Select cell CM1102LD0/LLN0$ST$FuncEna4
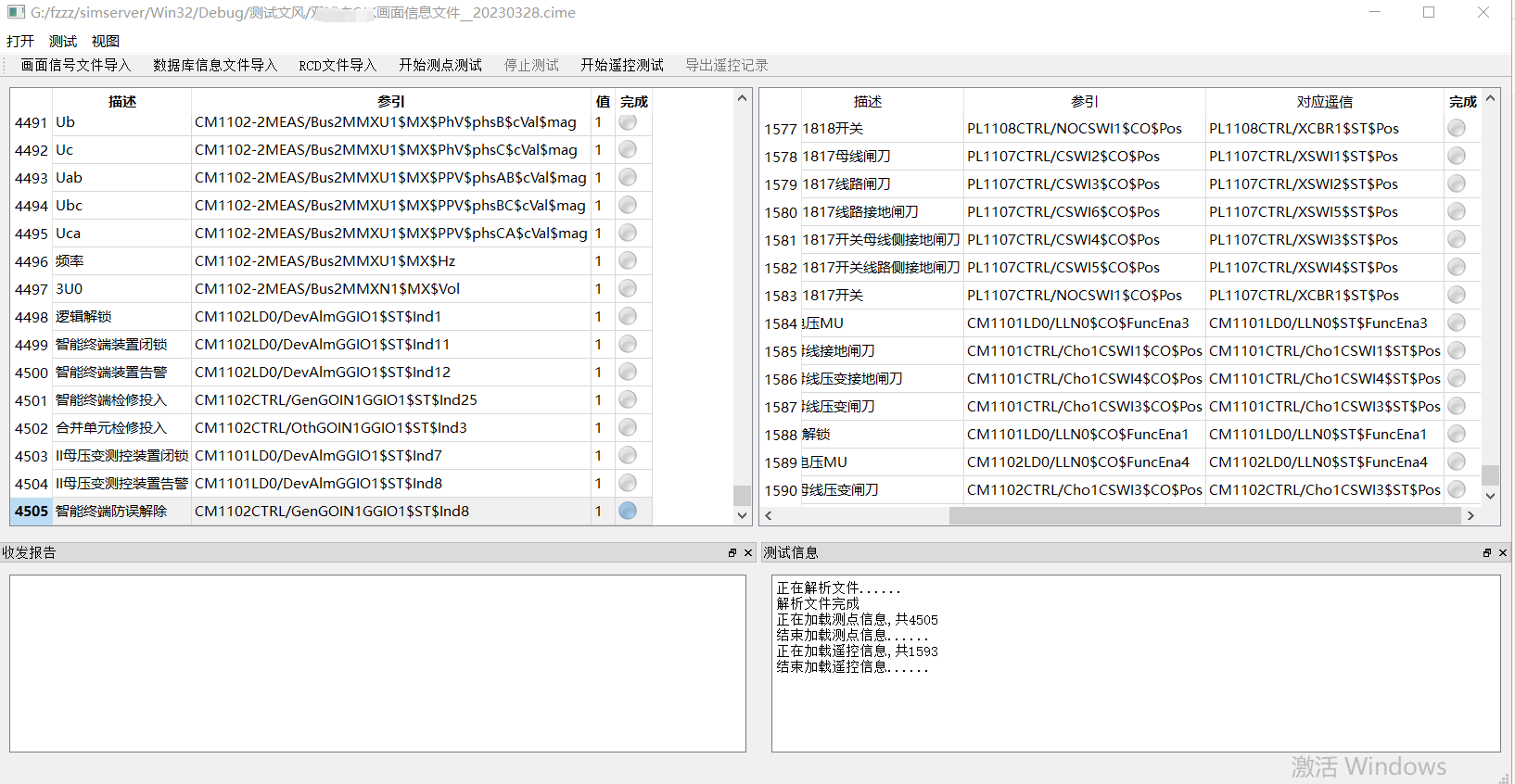The width and height of the screenshot is (1515, 784). point(1325,462)
